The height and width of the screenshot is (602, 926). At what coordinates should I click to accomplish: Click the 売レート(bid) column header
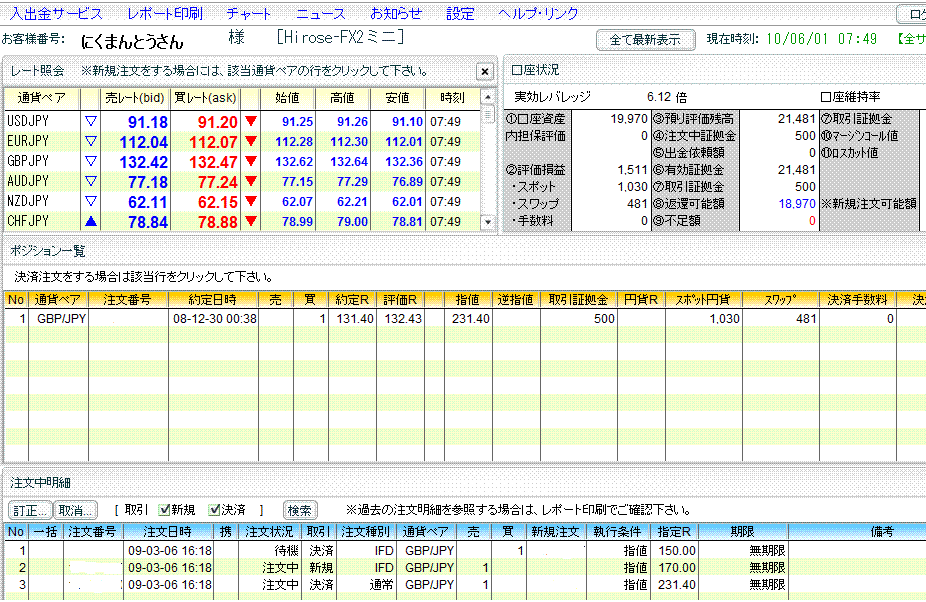point(135,98)
